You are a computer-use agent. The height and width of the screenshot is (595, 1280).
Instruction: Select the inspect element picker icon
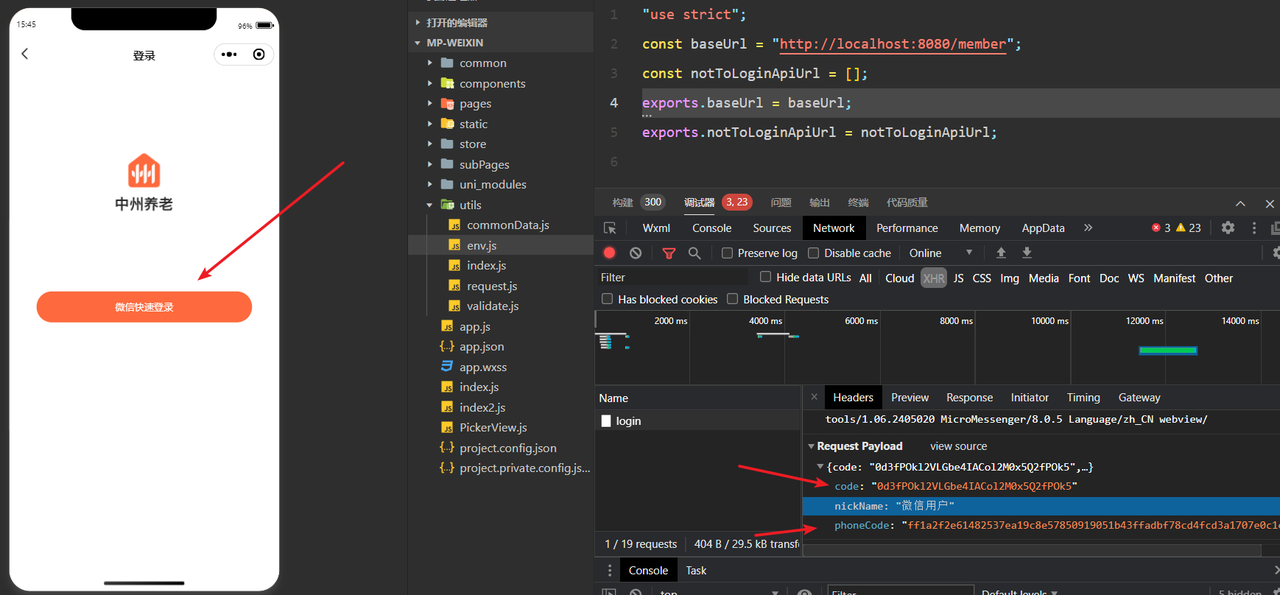pyautogui.click(x=610, y=228)
